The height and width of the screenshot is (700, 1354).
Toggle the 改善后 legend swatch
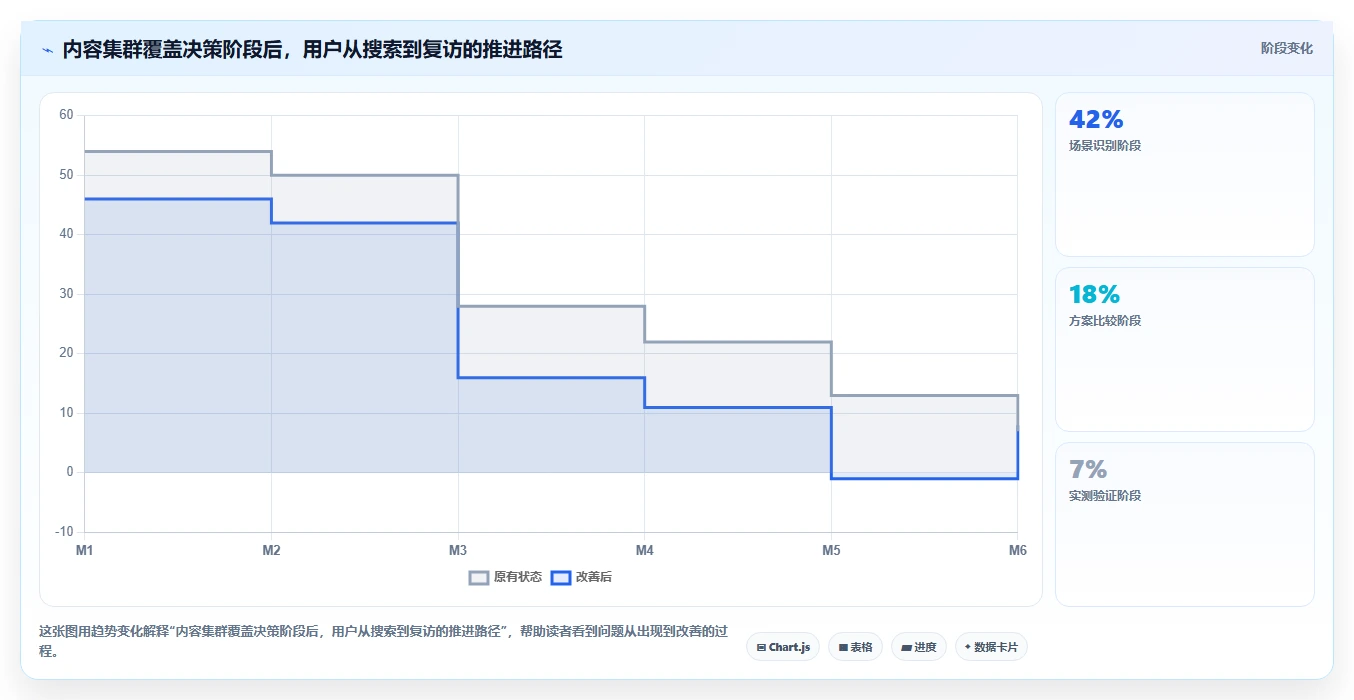561,577
